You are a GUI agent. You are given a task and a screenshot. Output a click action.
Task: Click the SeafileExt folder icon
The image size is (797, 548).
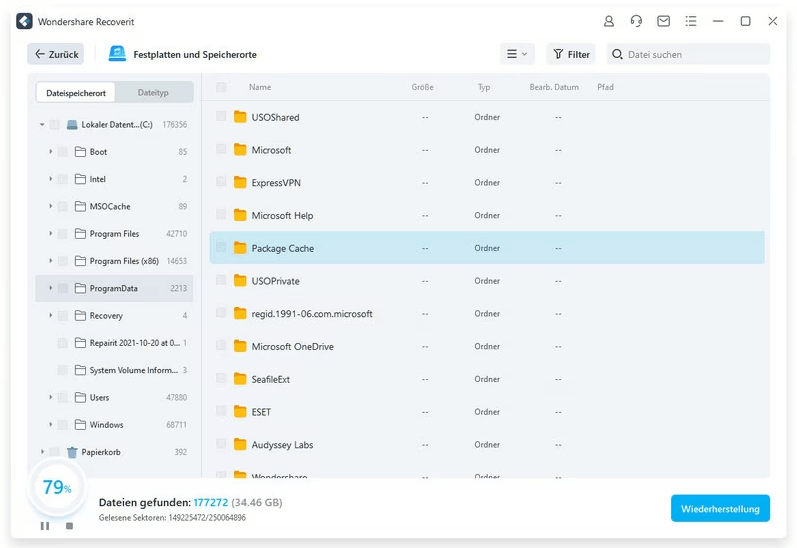[x=240, y=379]
